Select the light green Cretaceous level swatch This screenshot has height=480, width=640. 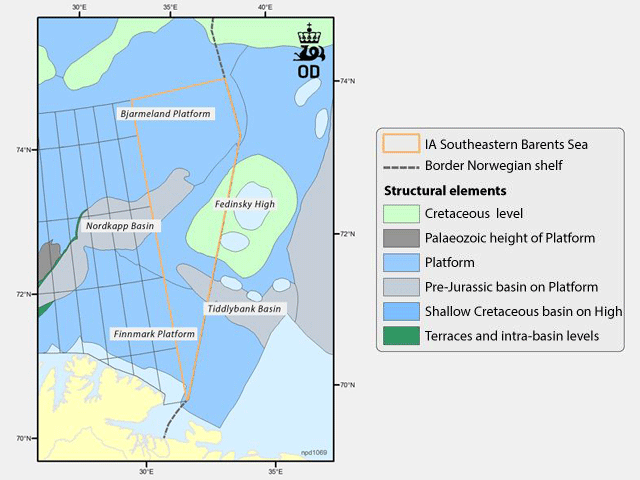pos(402,212)
